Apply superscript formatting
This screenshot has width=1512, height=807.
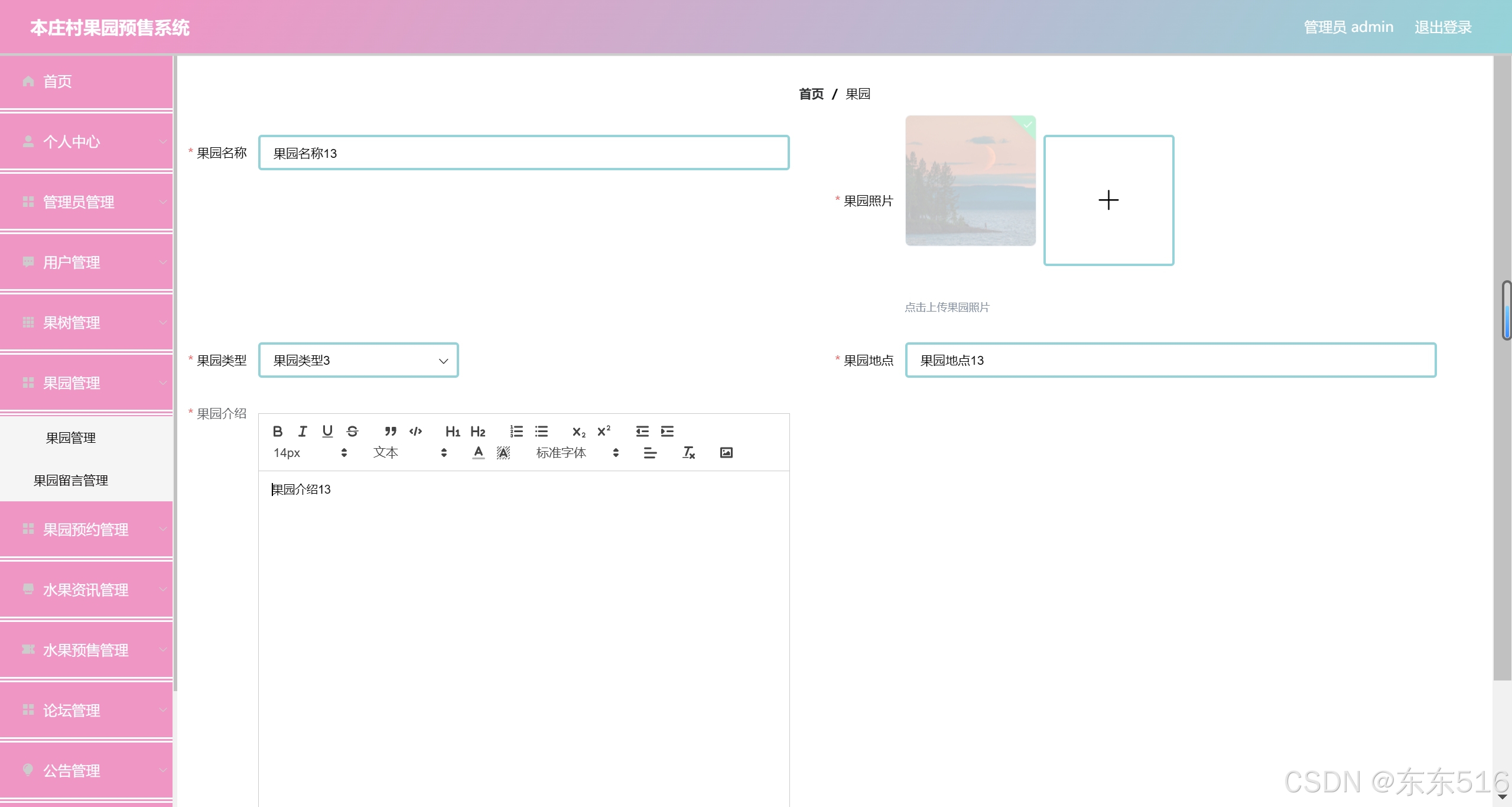(603, 432)
